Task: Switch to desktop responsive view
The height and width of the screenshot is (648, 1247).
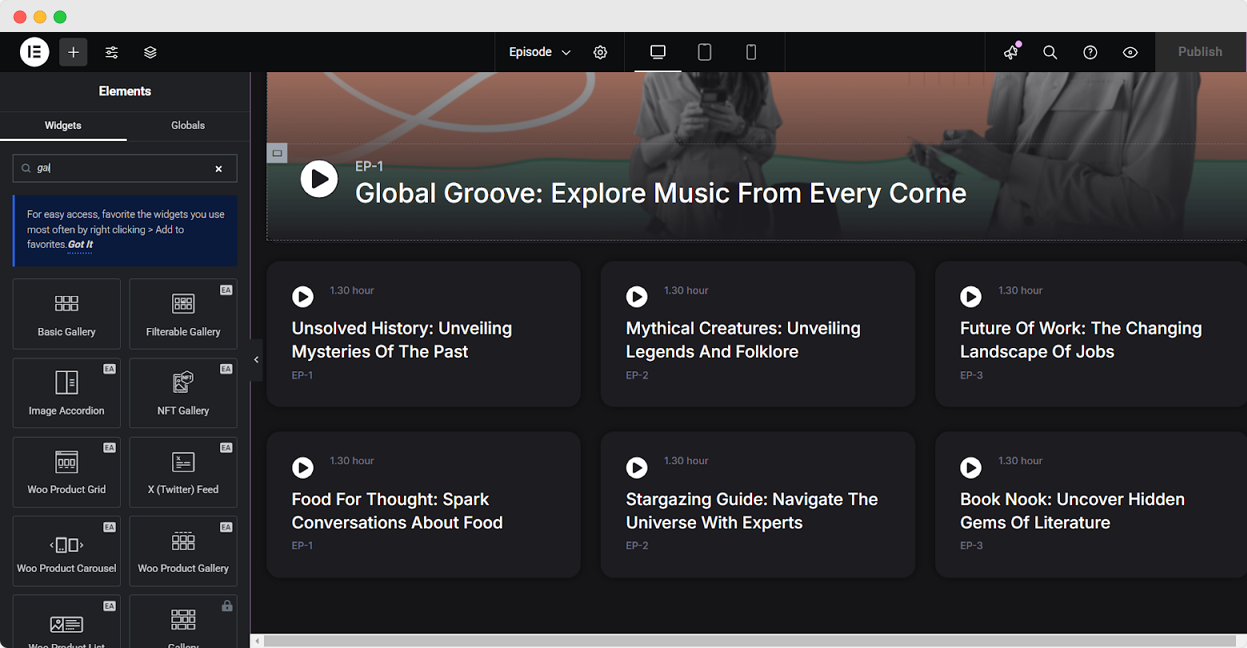Action: pyautogui.click(x=658, y=52)
